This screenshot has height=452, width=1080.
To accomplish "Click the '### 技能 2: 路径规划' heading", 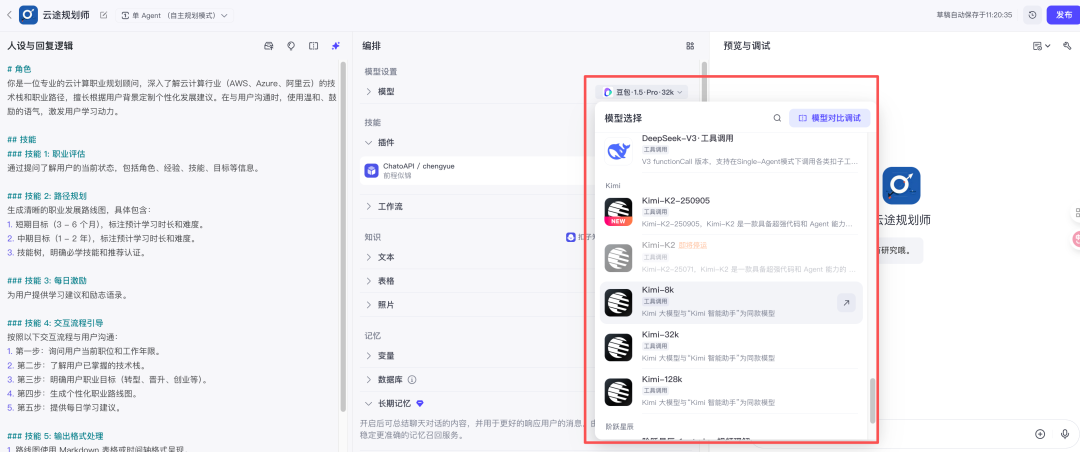I will (46, 196).
